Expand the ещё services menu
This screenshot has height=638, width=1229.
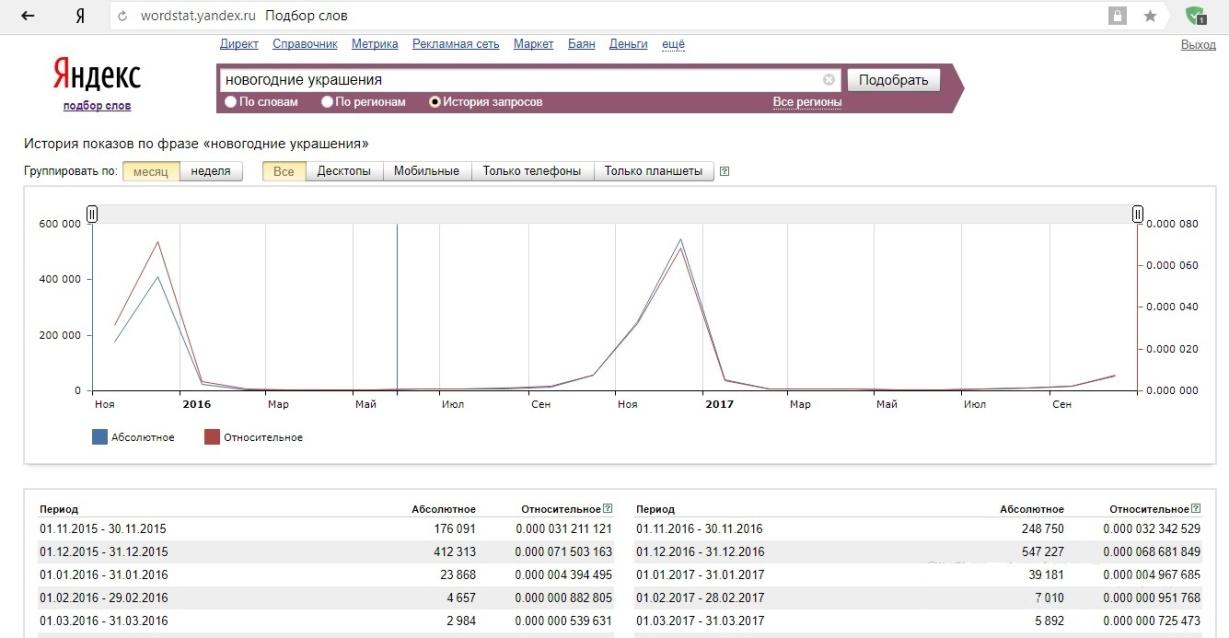point(673,44)
